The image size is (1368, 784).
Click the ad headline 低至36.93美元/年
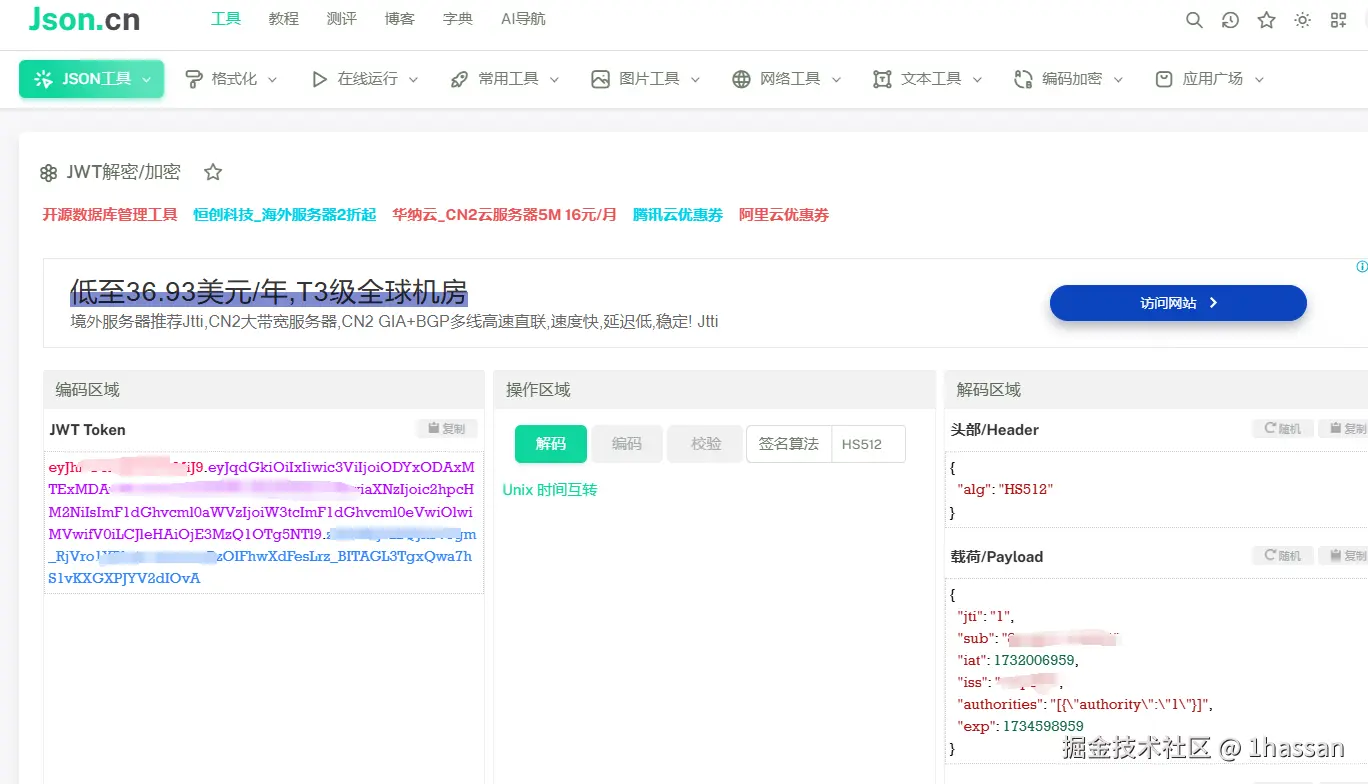(269, 292)
